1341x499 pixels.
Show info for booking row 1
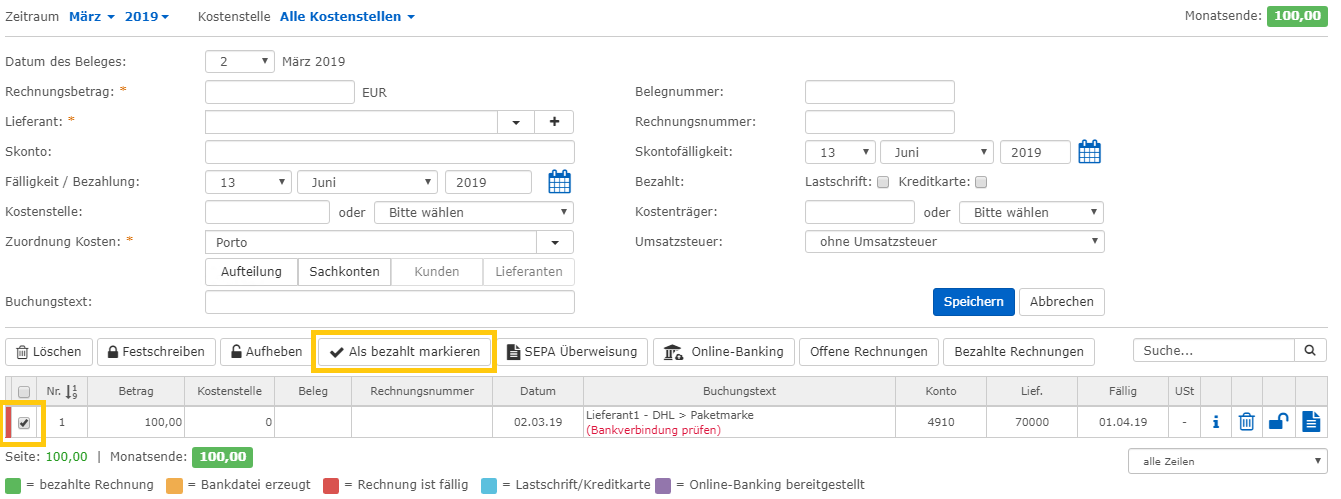[1216, 422]
